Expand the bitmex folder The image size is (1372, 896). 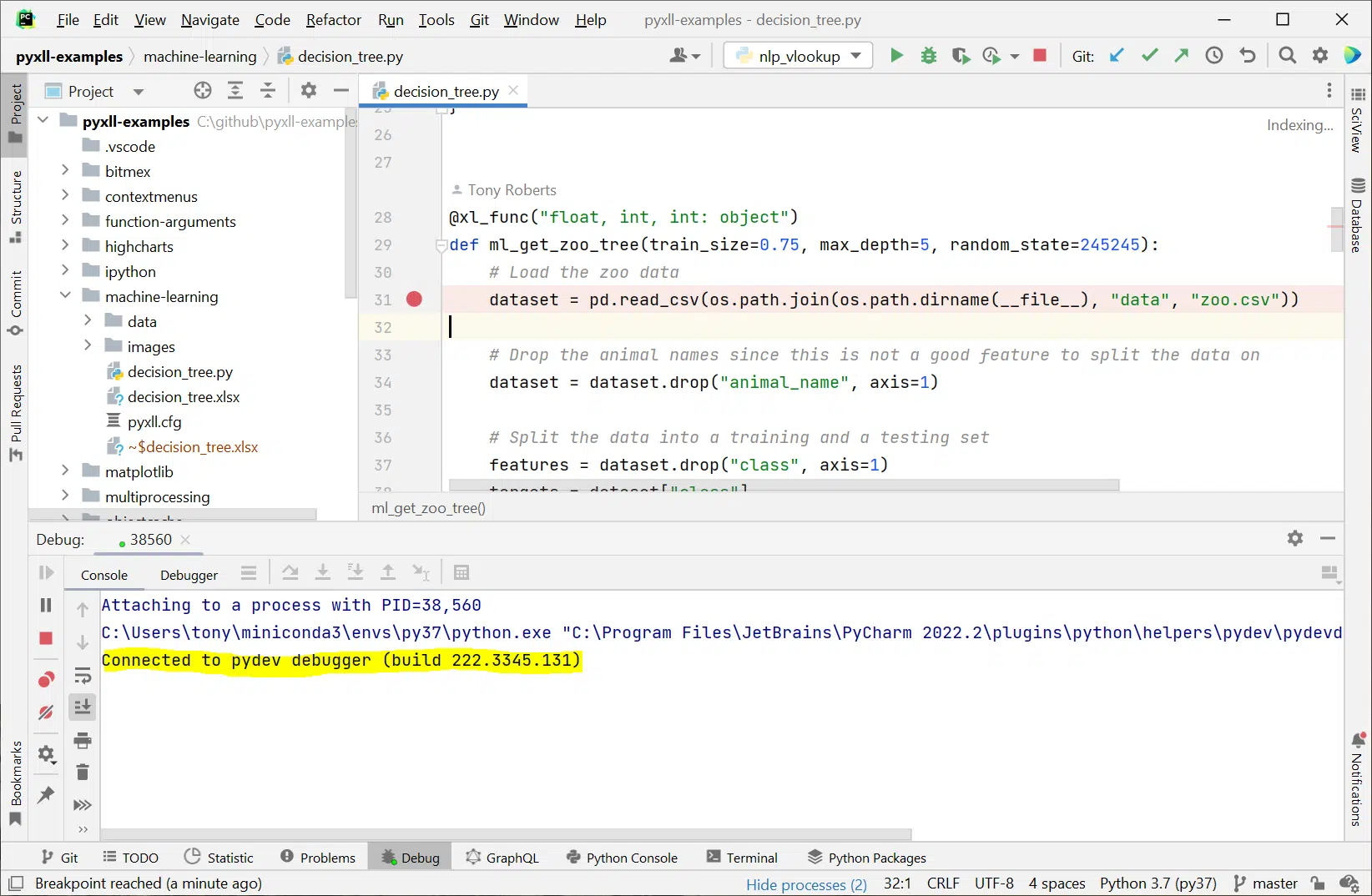click(x=65, y=170)
